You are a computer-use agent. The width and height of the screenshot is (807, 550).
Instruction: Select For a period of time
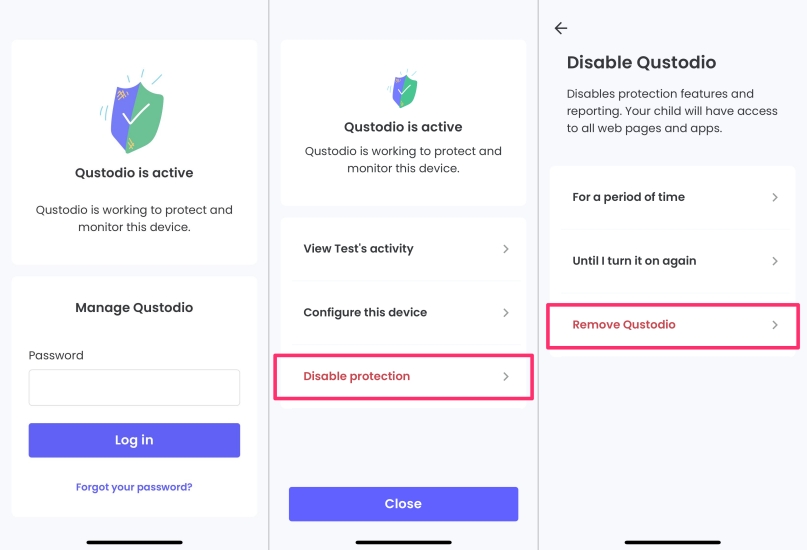pos(628,198)
